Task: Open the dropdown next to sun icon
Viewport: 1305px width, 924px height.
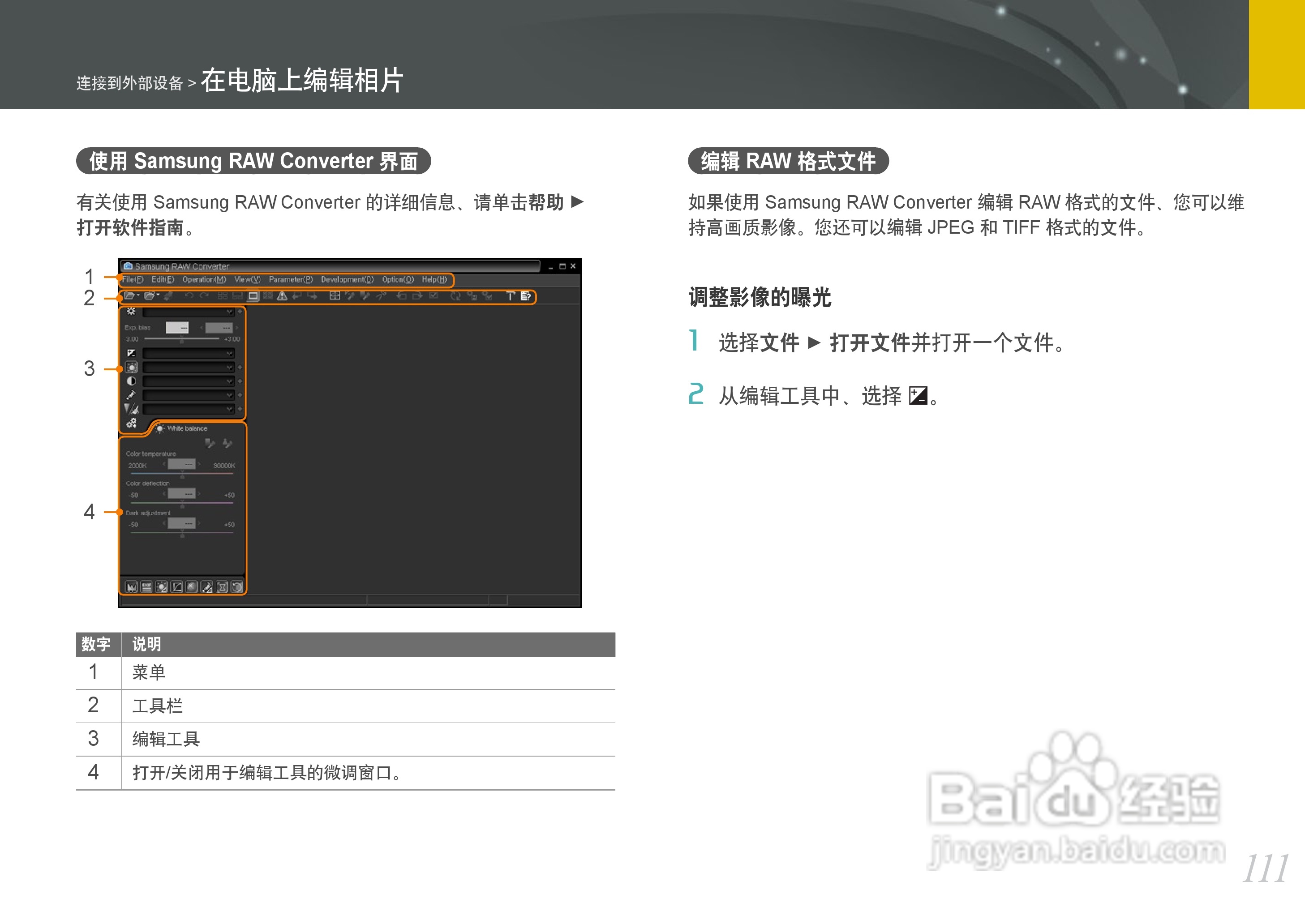Action: pos(229,312)
